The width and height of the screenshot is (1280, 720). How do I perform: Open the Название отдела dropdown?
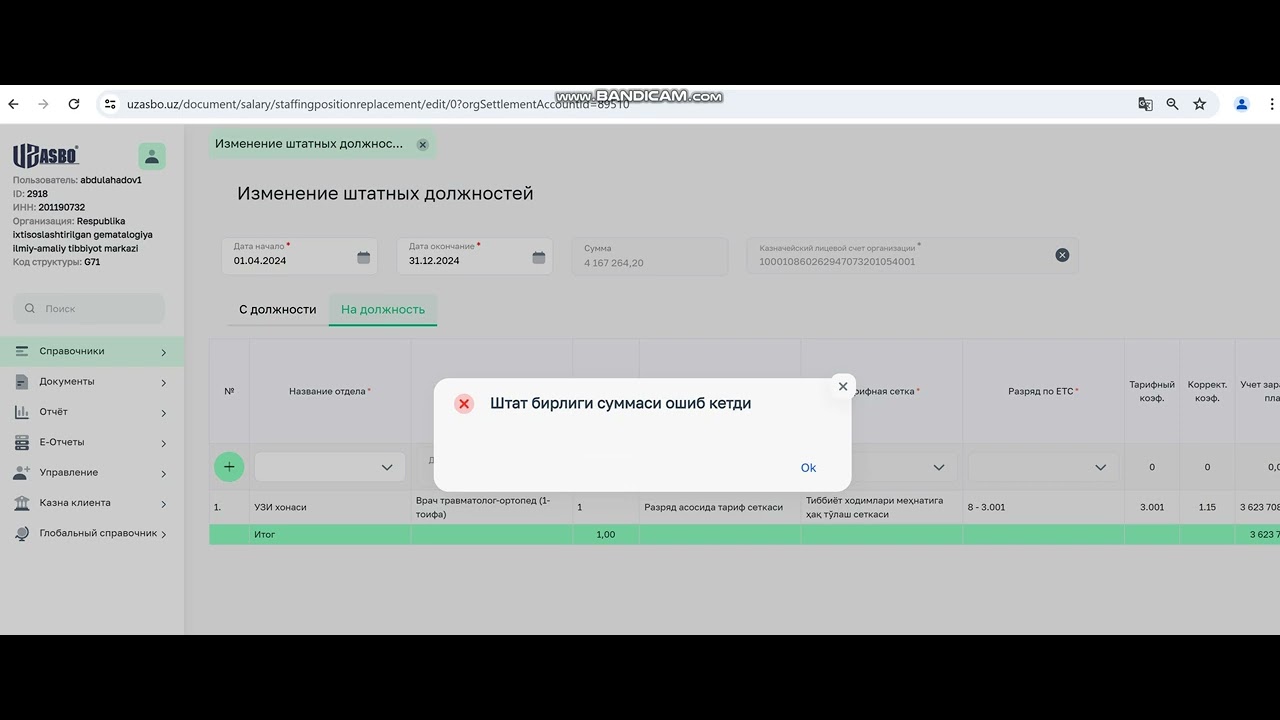[330, 467]
